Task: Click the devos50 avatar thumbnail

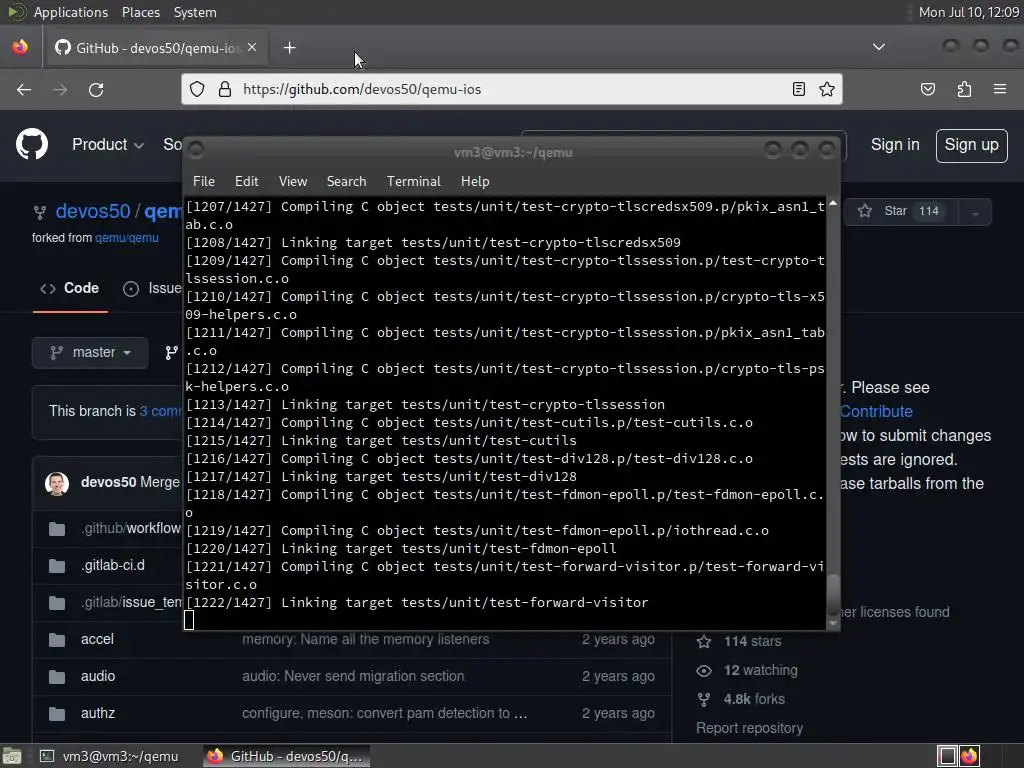Action: [x=57, y=483]
